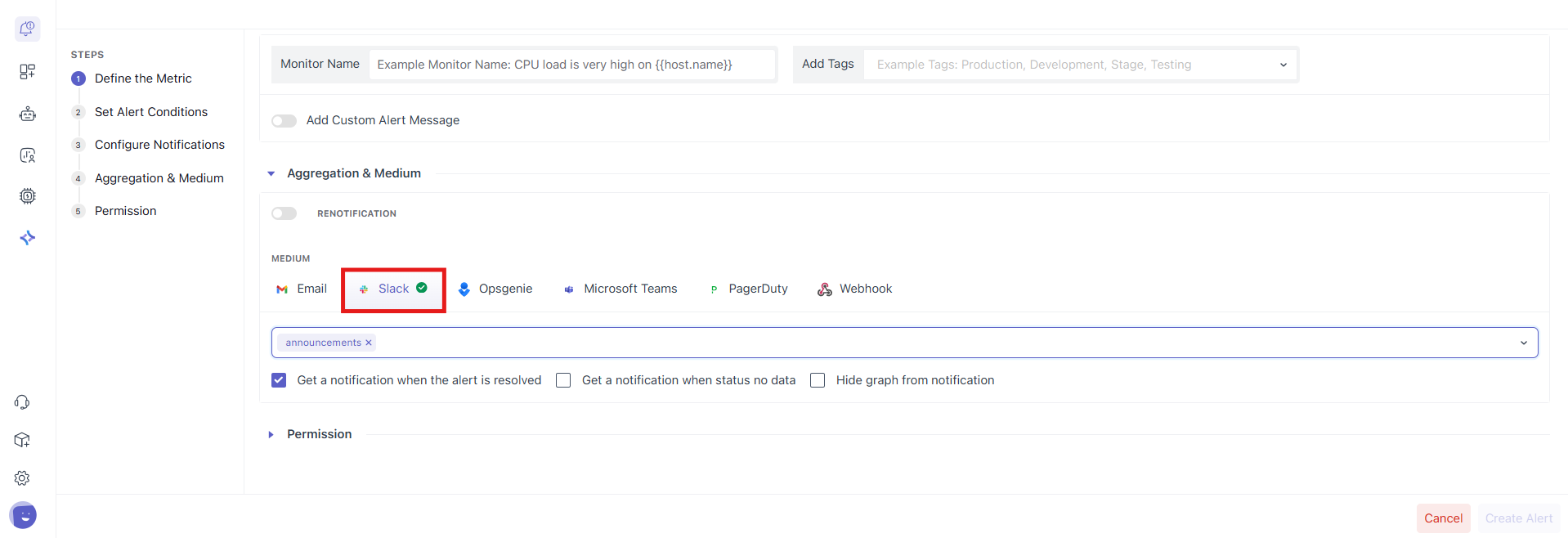Collapse the Aggregation & Medium section
Viewport: 1568px width, 538px height.
point(271,173)
